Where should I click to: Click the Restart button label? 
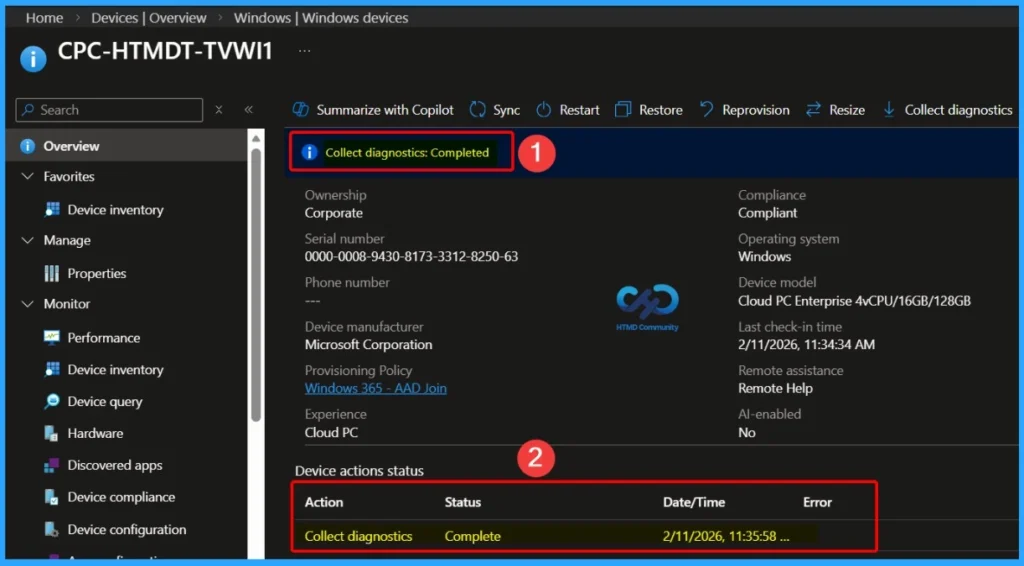tap(579, 110)
